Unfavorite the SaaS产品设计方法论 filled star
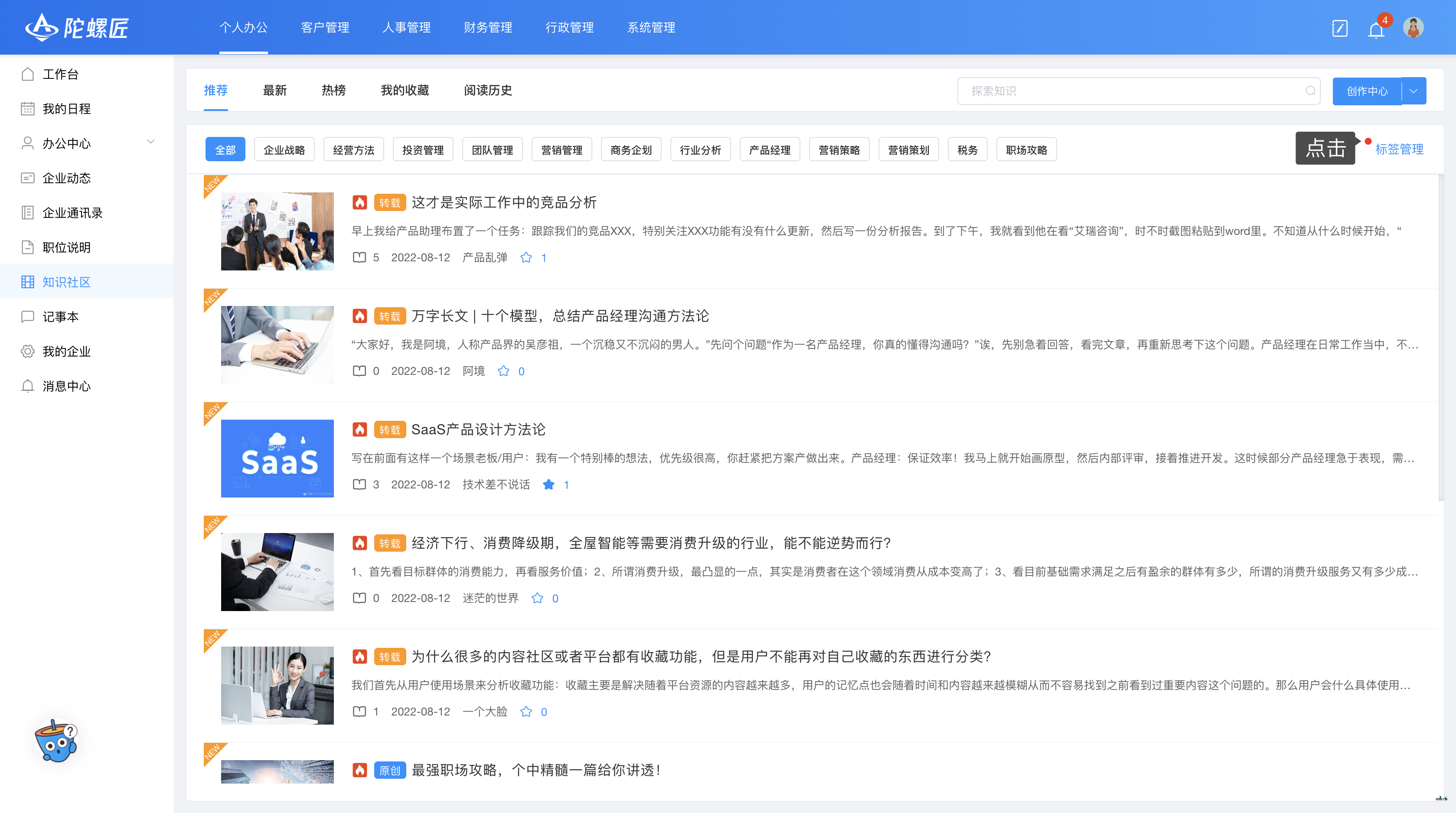 [x=548, y=485]
